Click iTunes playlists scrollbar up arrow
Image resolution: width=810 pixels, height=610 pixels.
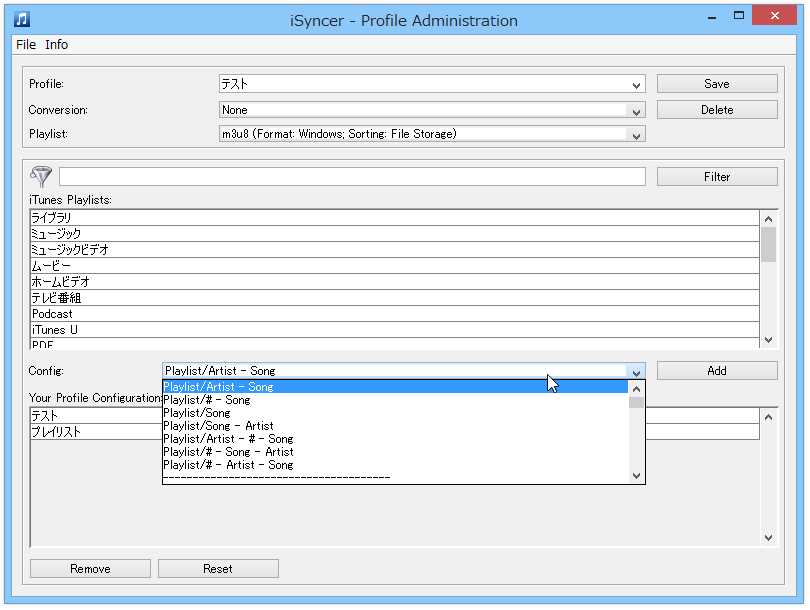769,219
